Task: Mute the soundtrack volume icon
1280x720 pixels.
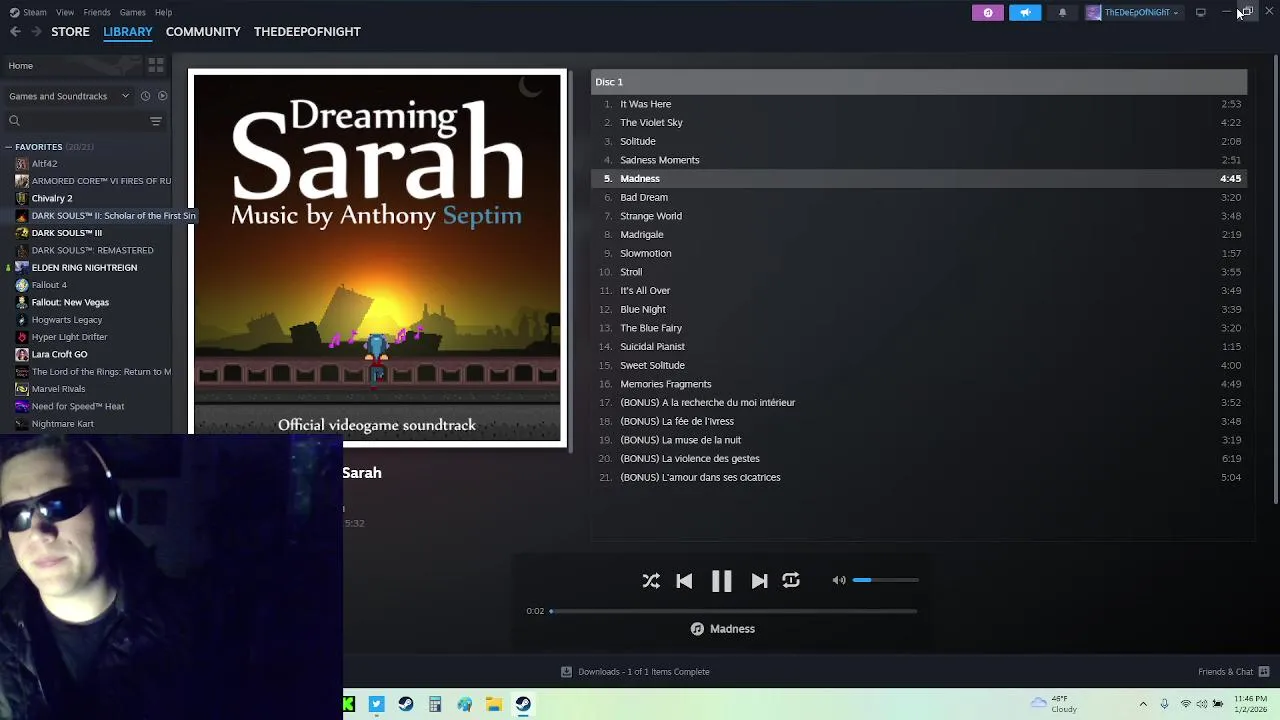Action: point(839,580)
